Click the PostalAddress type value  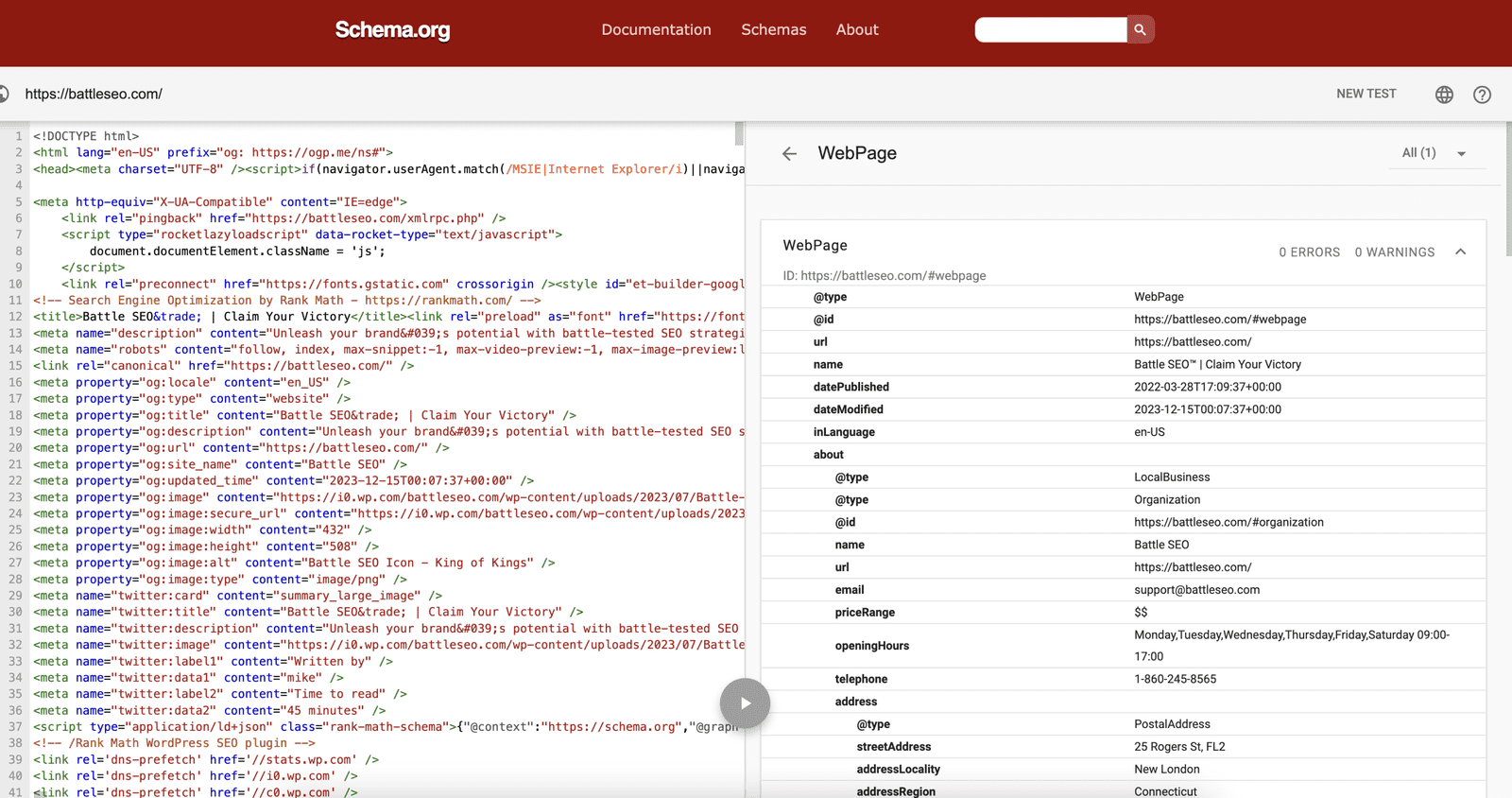[x=1172, y=724]
